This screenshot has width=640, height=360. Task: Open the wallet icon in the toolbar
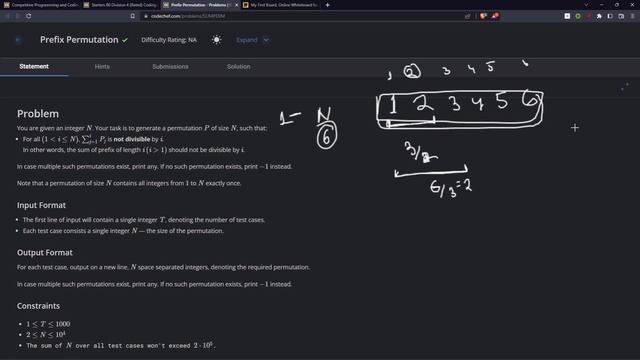tap(621, 16)
